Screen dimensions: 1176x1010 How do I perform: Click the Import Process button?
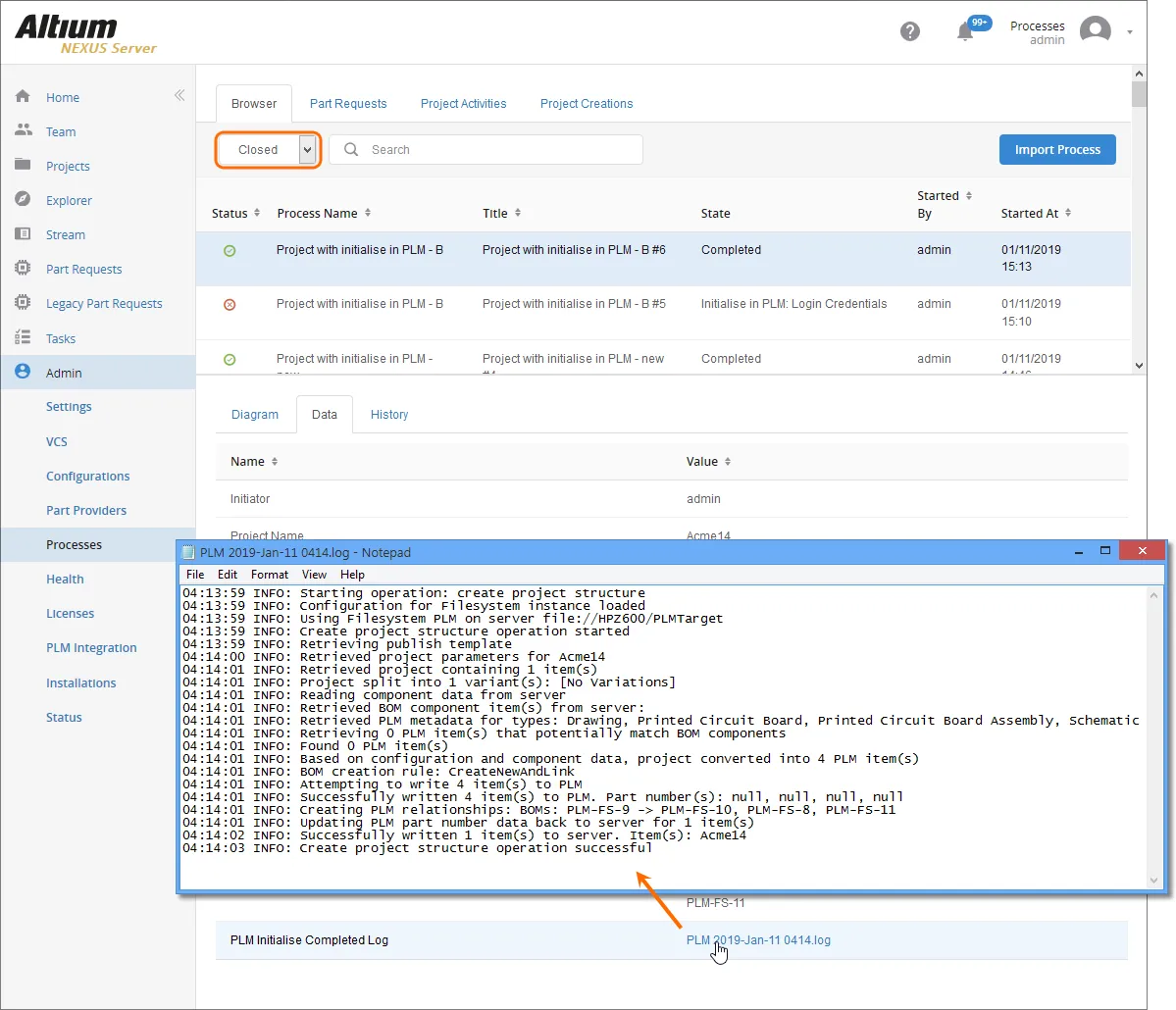point(1057,149)
